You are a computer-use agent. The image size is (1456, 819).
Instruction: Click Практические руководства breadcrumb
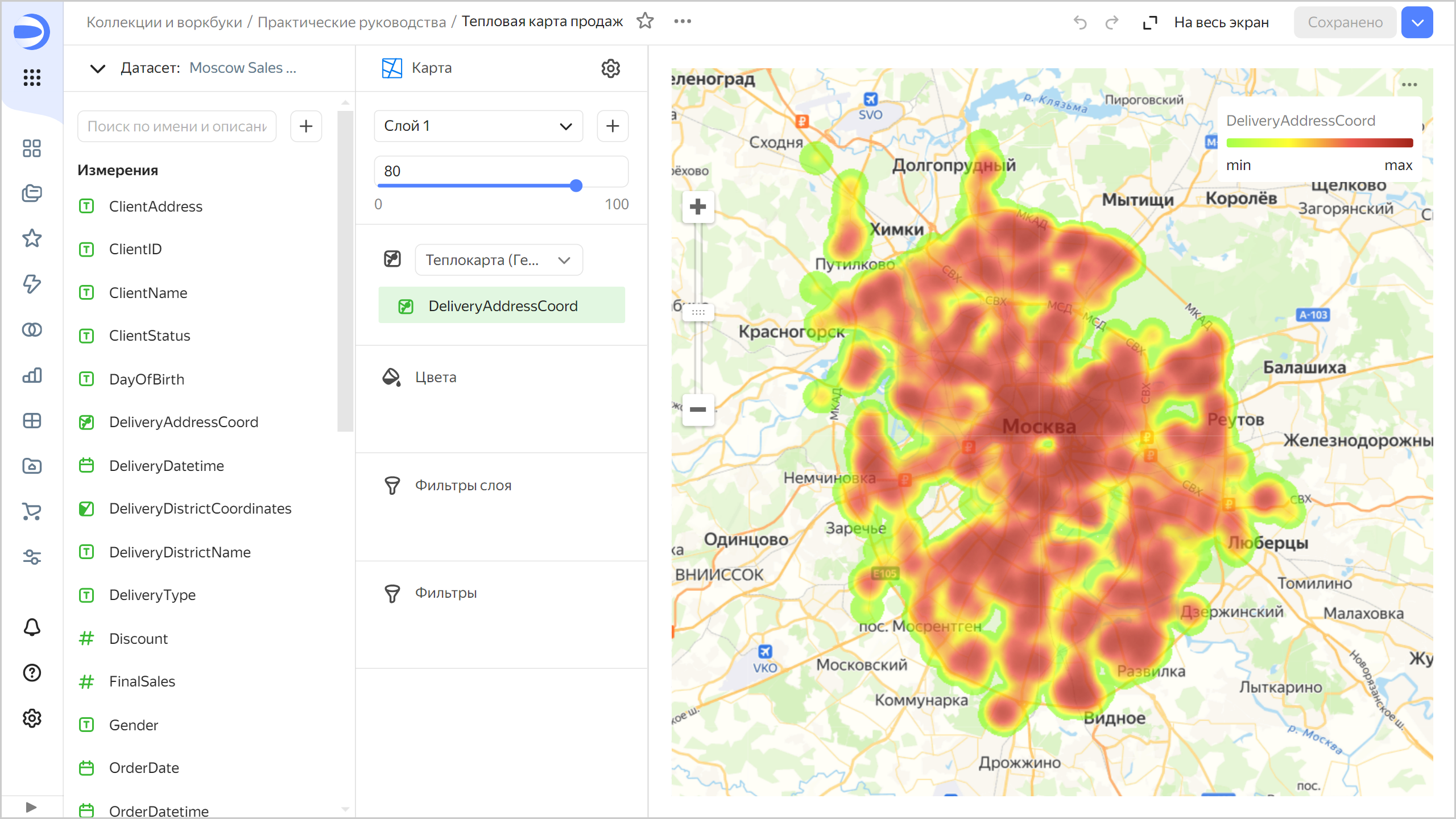[x=351, y=22]
